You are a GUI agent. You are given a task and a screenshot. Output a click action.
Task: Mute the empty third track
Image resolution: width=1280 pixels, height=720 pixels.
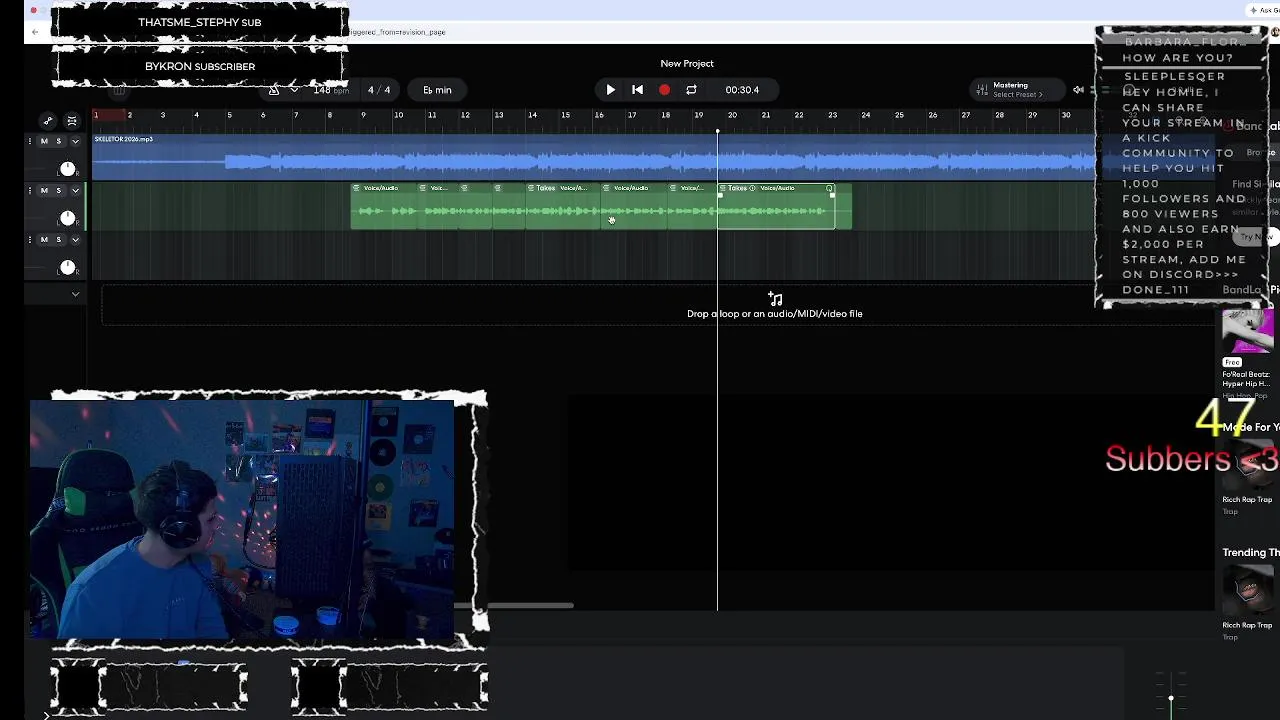pos(44,240)
